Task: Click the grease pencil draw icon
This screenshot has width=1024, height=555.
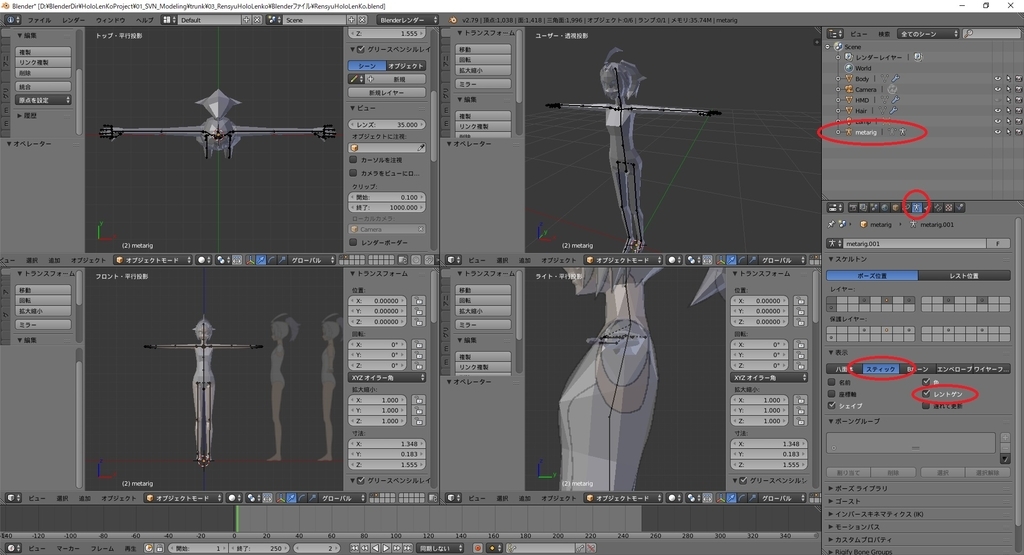Action: (354, 79)
